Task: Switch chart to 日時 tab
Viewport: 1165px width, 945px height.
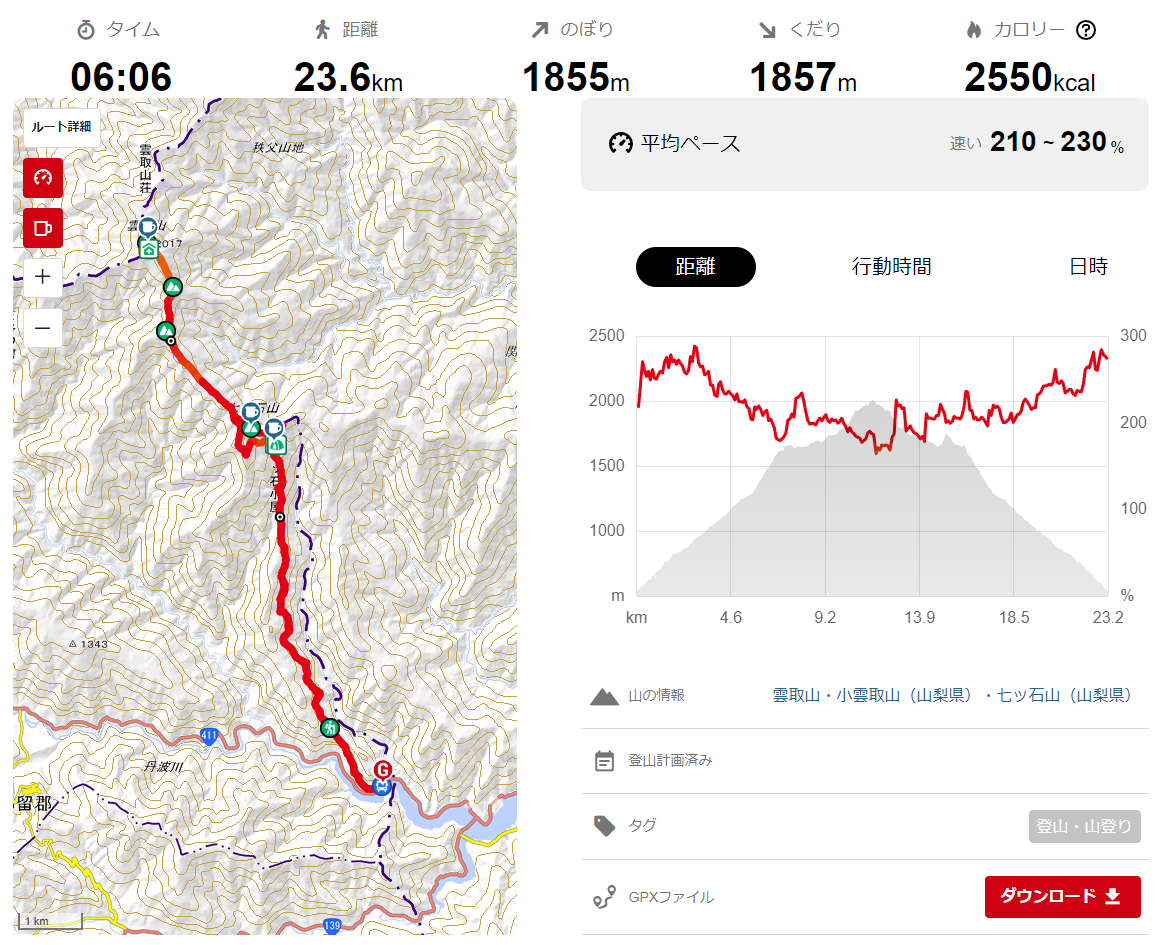Action: click(x=1088, y=267)
